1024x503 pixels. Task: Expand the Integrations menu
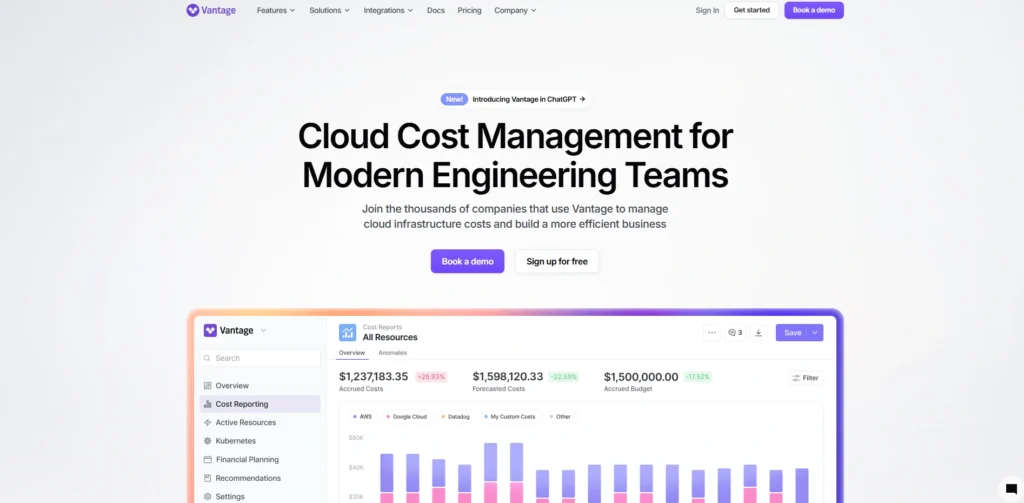388,10
